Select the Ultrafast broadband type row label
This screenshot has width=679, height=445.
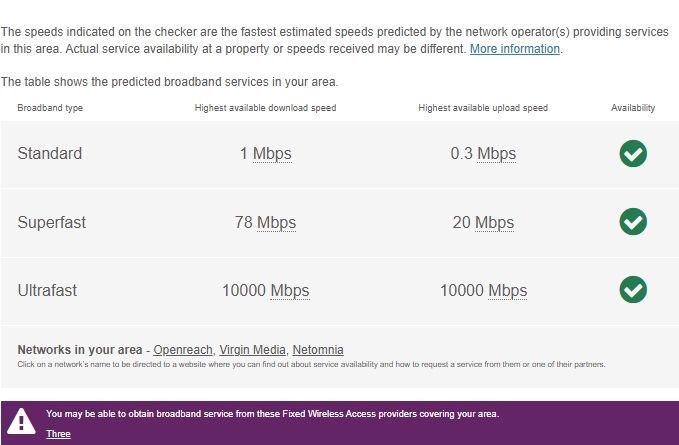tap(47, 291)
